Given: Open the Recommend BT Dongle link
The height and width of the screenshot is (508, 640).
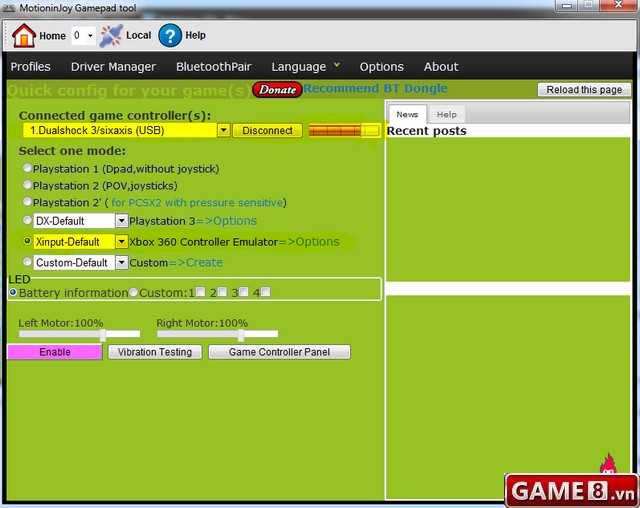Looking at the screenshot, I should pos(375,88).
